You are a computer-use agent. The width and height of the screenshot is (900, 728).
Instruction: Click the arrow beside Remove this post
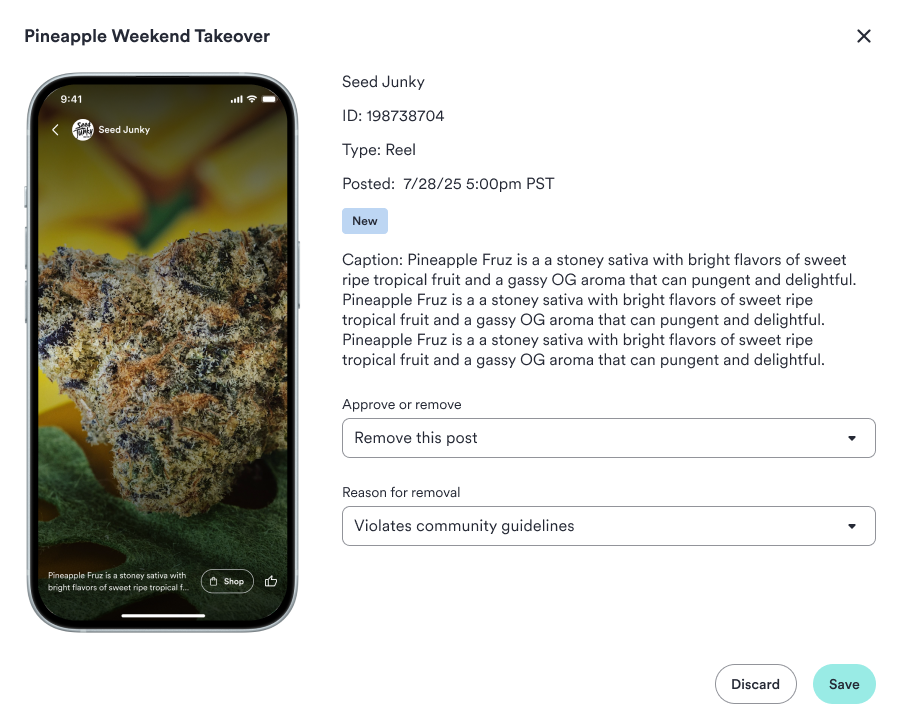click(852, 438)
